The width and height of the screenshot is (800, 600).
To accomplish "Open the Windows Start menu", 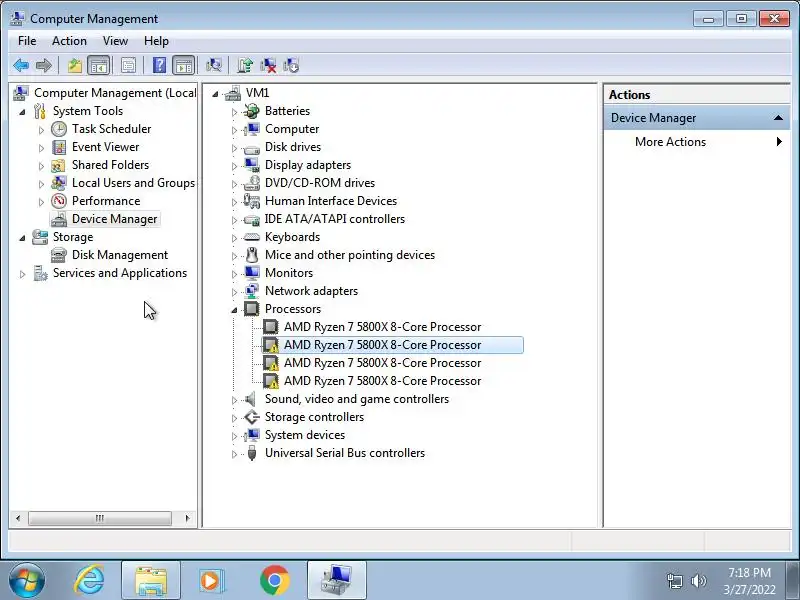I will (x=27, y=581).
